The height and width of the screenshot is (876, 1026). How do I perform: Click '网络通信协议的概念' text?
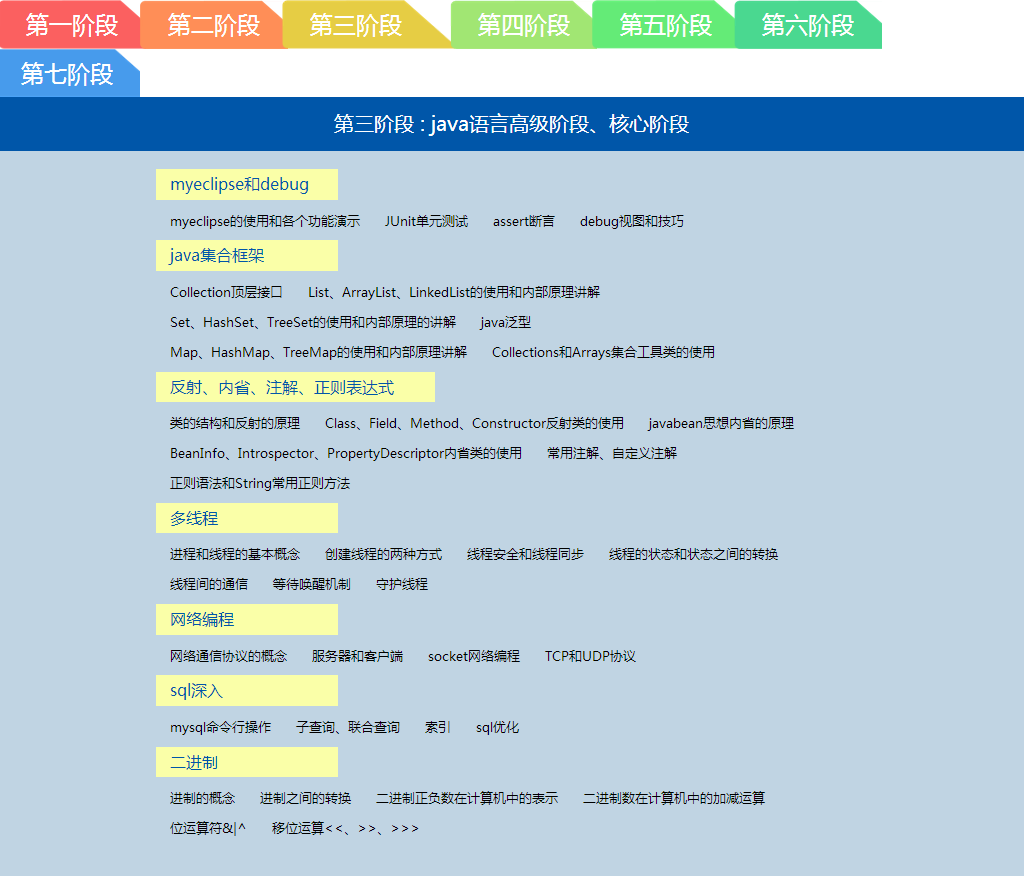tap(228, 656)
